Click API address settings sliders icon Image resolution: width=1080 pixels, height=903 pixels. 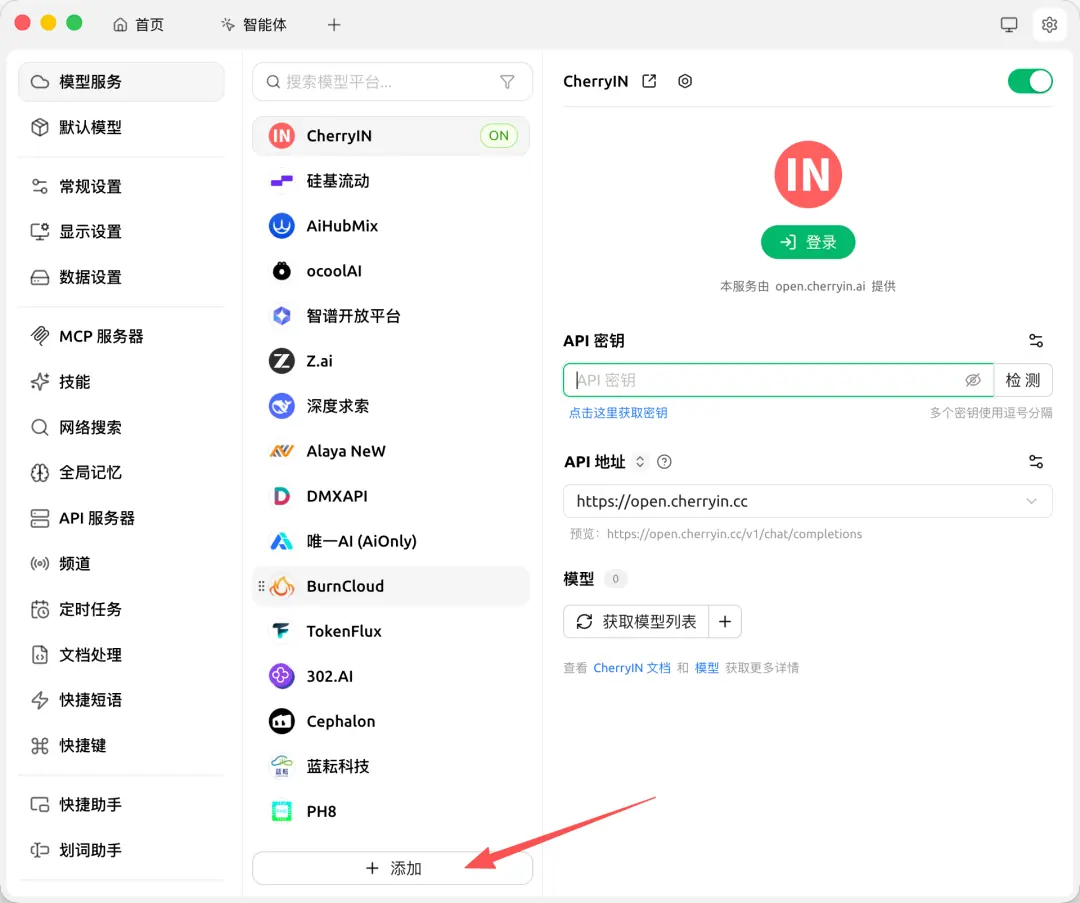click(x=1035, y=461)
